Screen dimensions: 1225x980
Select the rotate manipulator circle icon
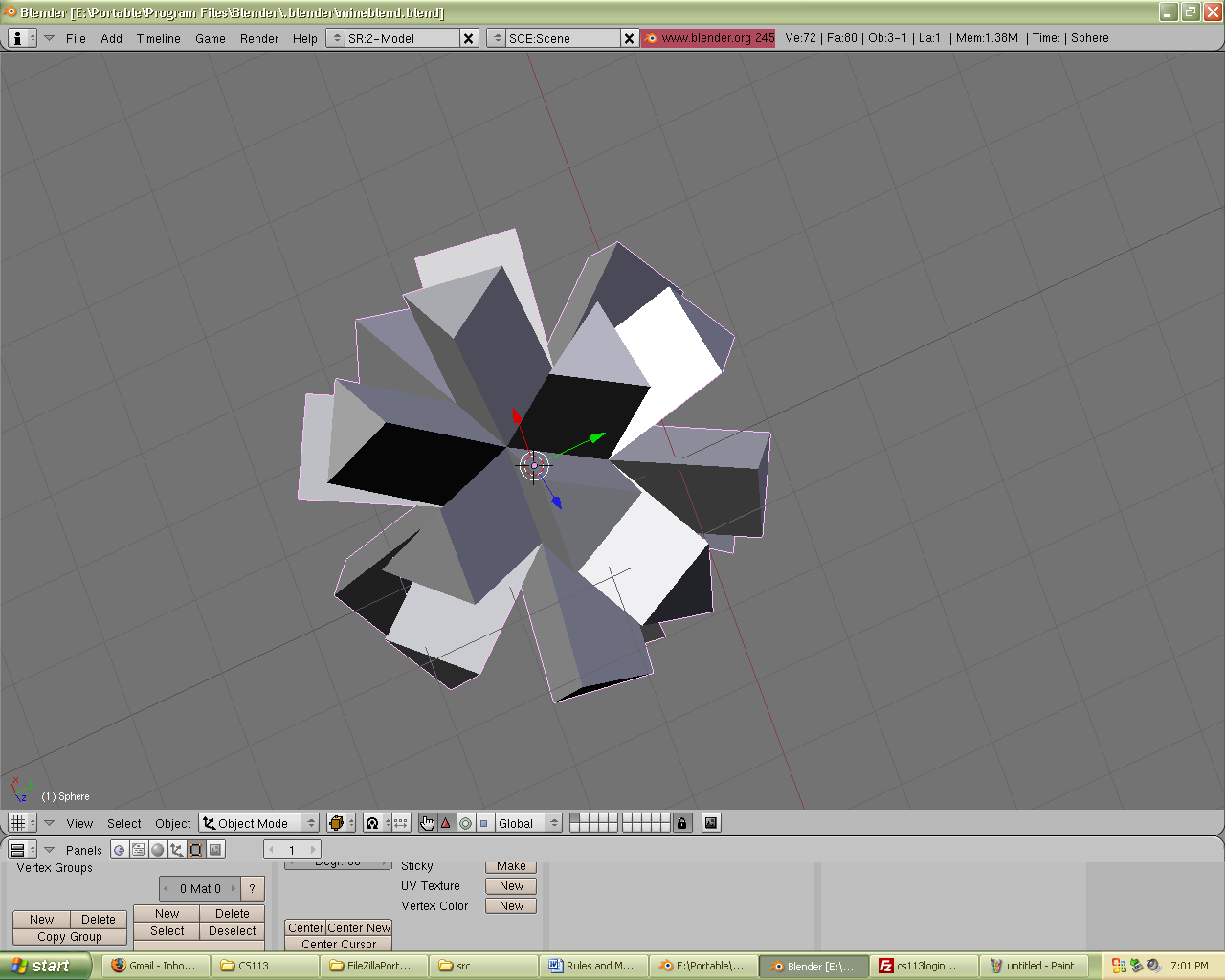point(465,823)
